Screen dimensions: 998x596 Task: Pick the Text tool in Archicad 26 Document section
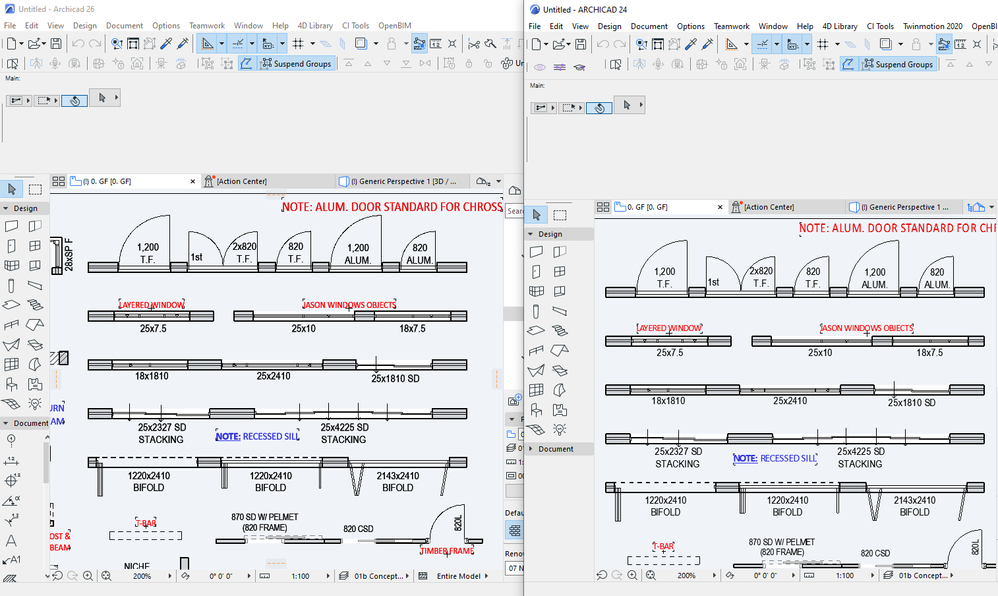[11, 541]
